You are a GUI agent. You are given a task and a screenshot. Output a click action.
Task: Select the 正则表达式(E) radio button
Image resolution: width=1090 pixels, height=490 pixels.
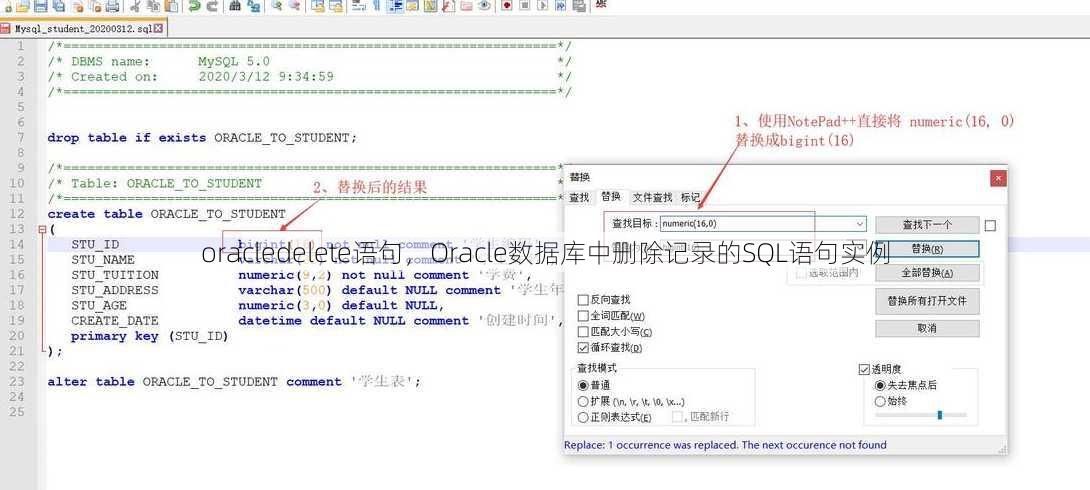tap(583, 418)
